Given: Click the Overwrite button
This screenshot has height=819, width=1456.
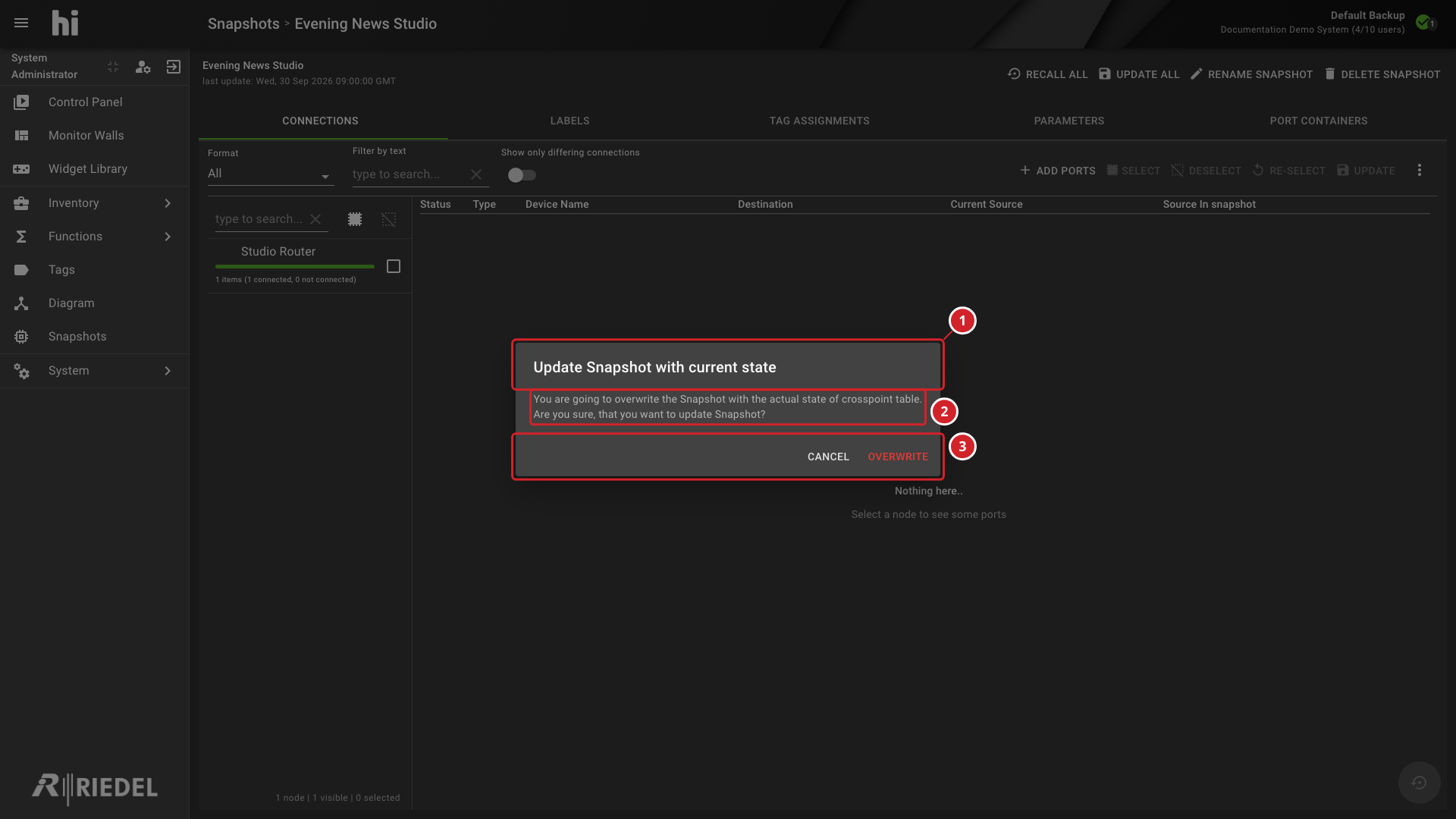Looking at the screenshot, I should pyautogui.click(x=898, y=457).
